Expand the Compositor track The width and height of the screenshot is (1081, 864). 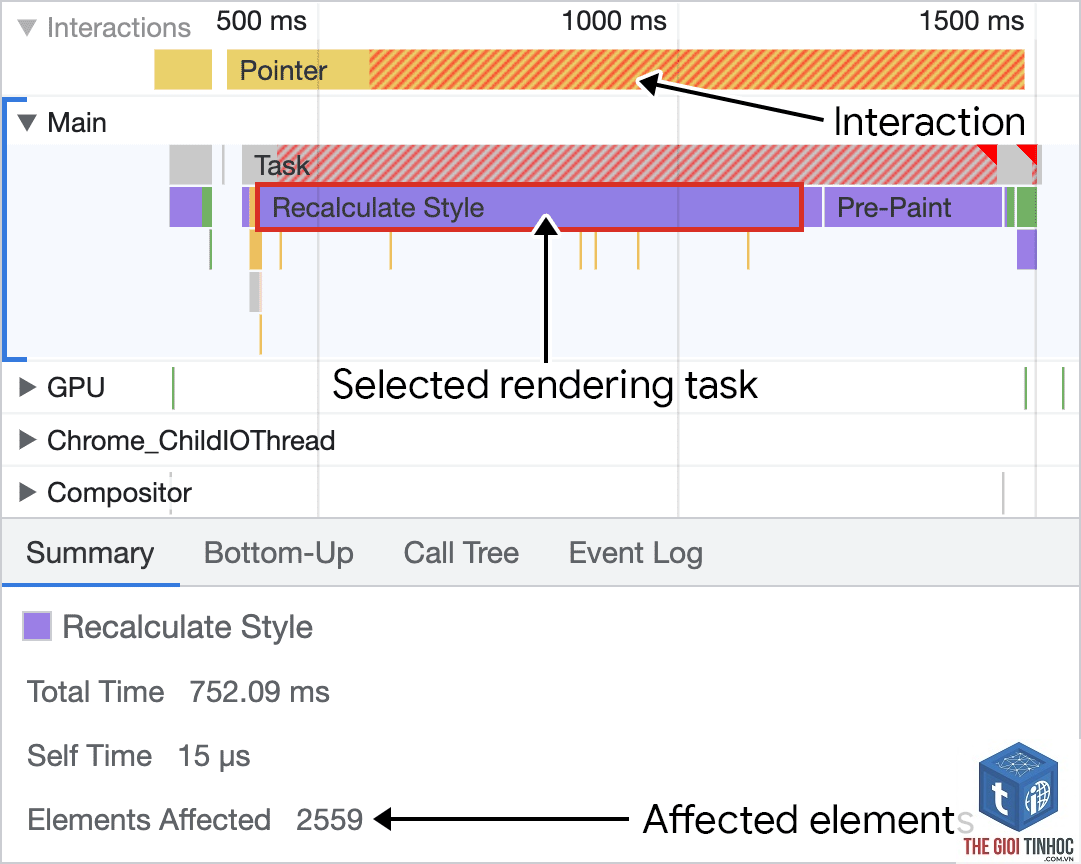click(27, 492)
